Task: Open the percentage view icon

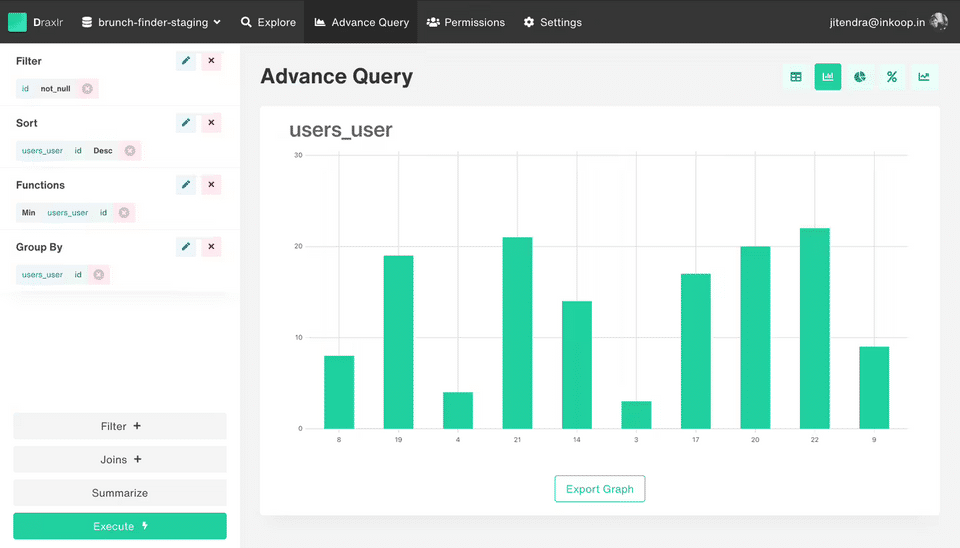Action: (x=892, y=77)
